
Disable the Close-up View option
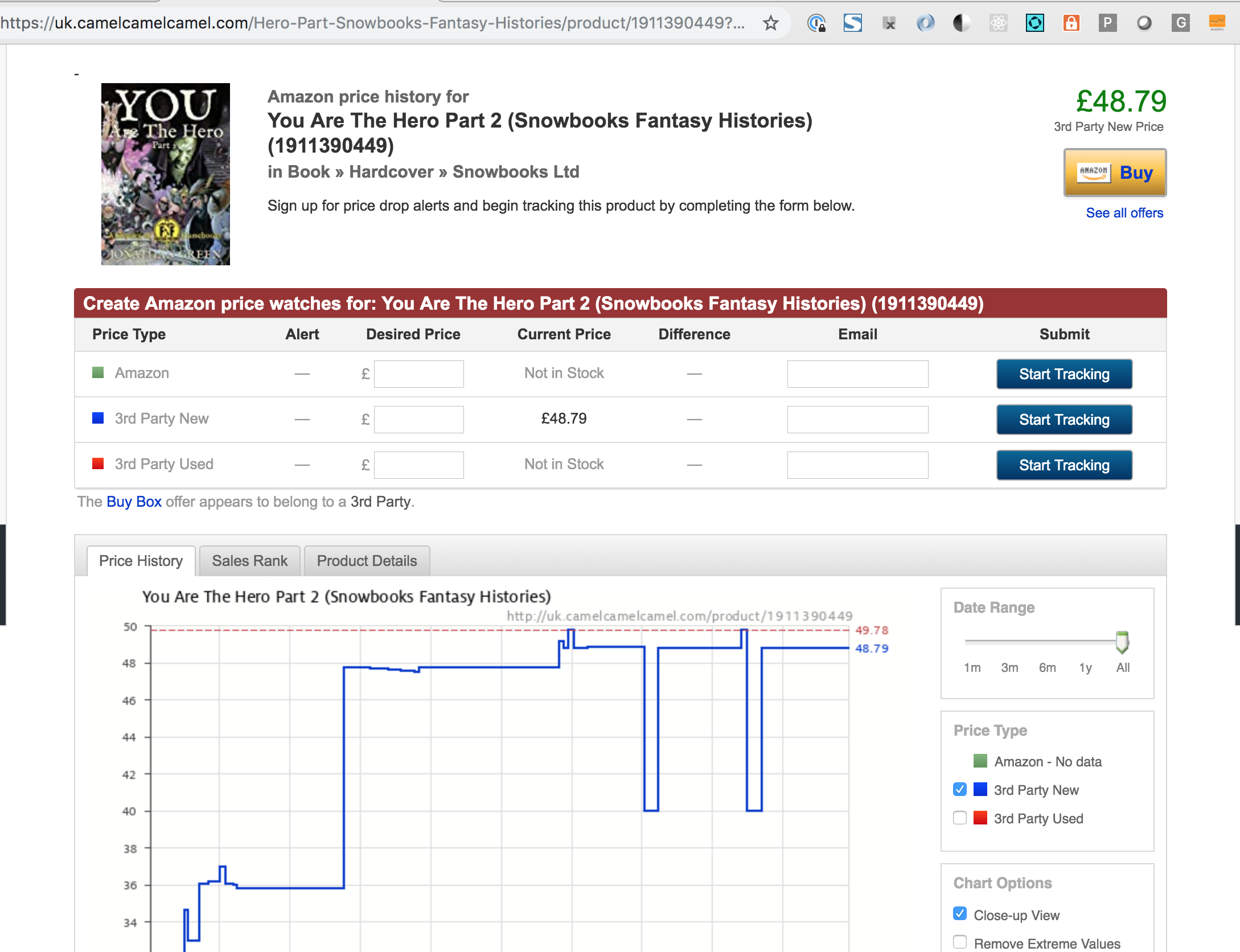coord(959,914)
